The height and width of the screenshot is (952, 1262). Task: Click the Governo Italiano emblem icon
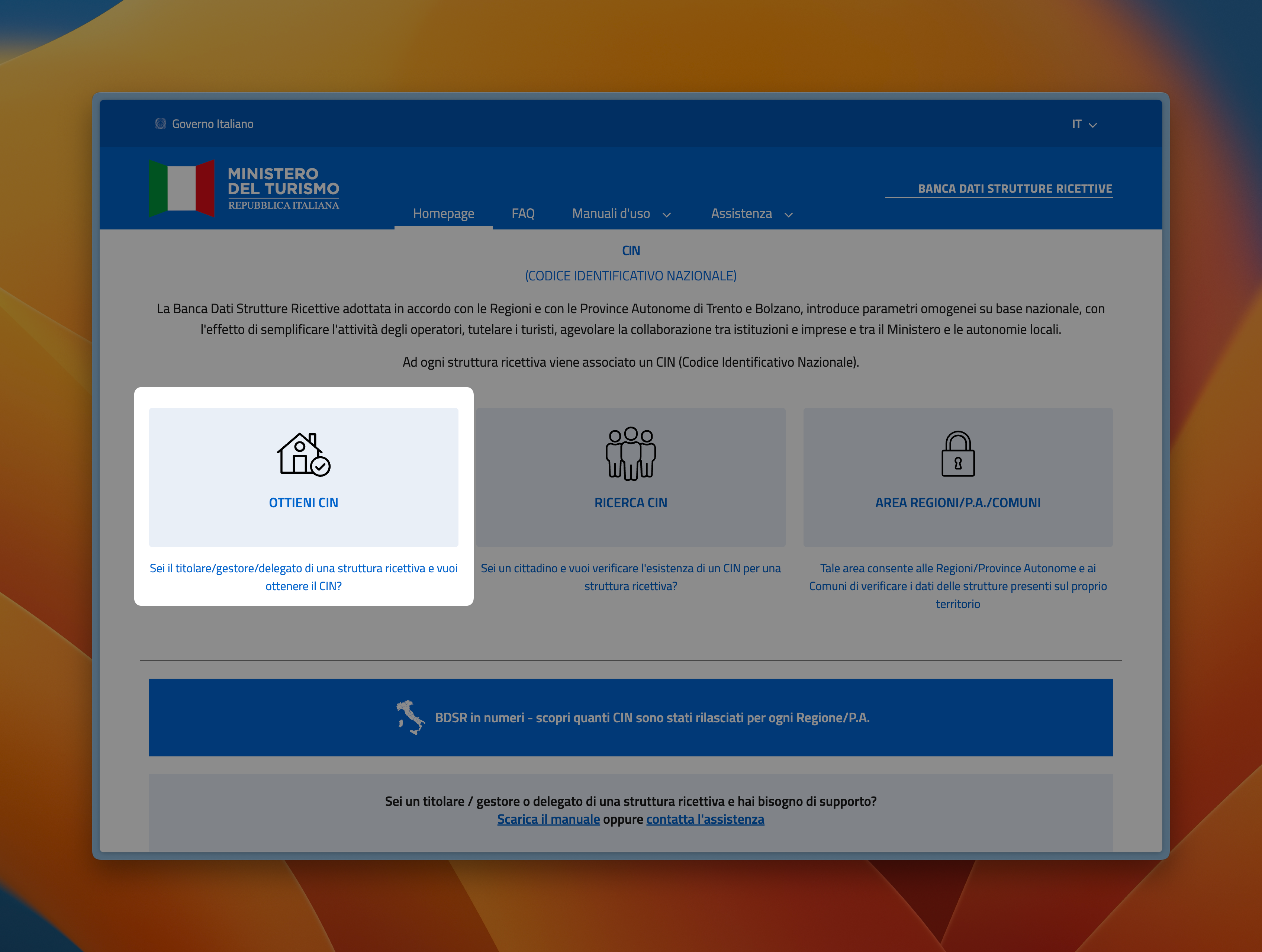click(160, 124)
